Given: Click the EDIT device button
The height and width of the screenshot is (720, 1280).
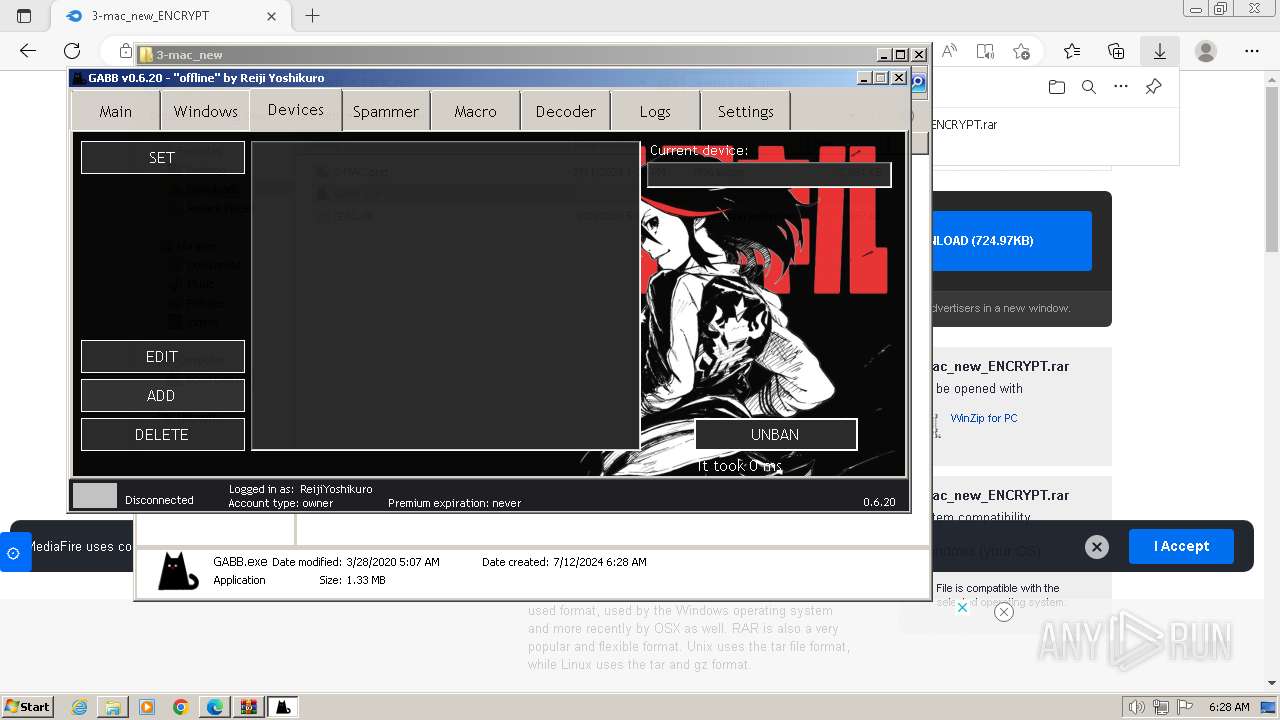Looking at the screenshot, I should click(x=163, y=357).
